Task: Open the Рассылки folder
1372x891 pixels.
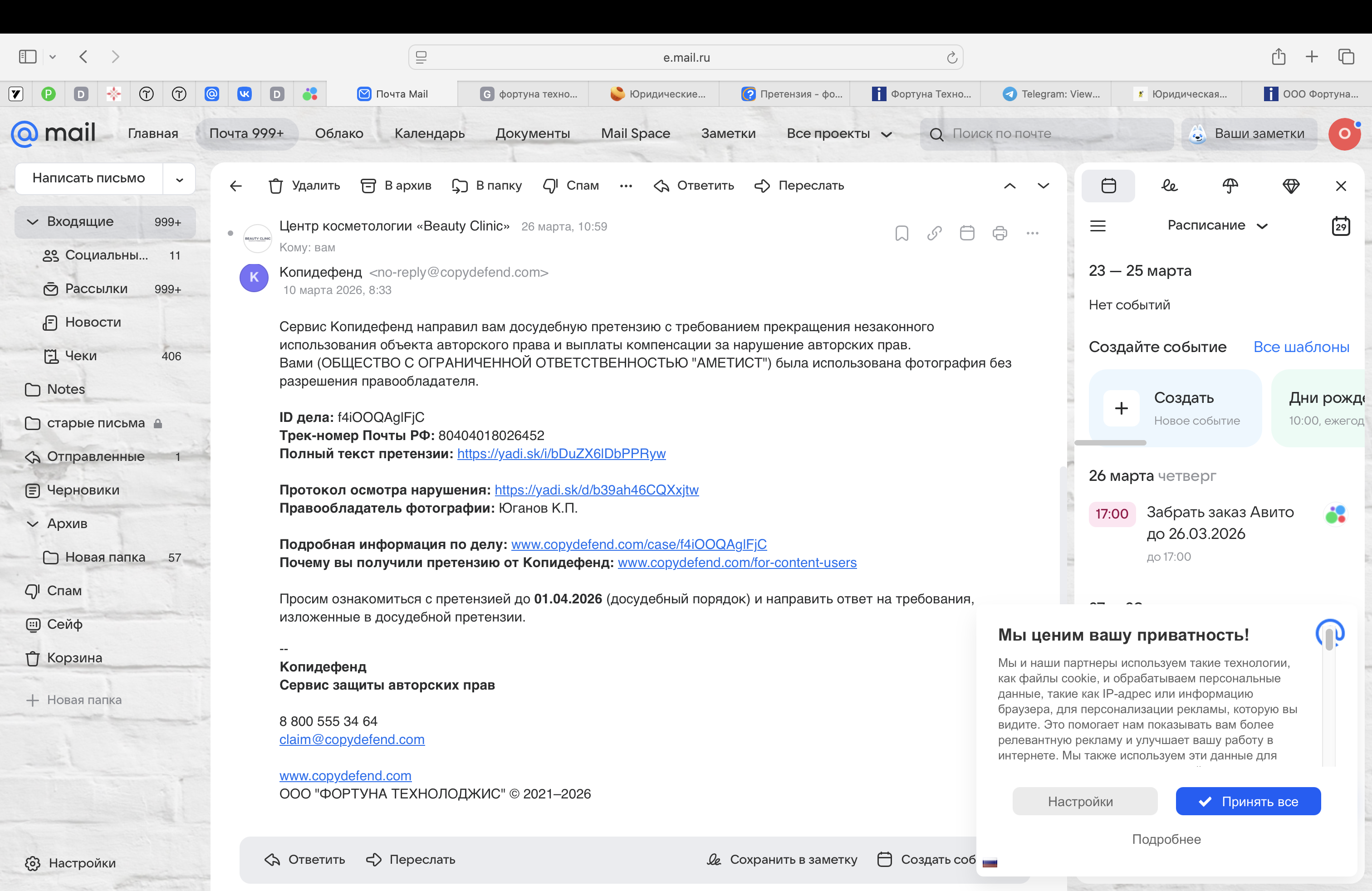Action: [x=106, y=289]
